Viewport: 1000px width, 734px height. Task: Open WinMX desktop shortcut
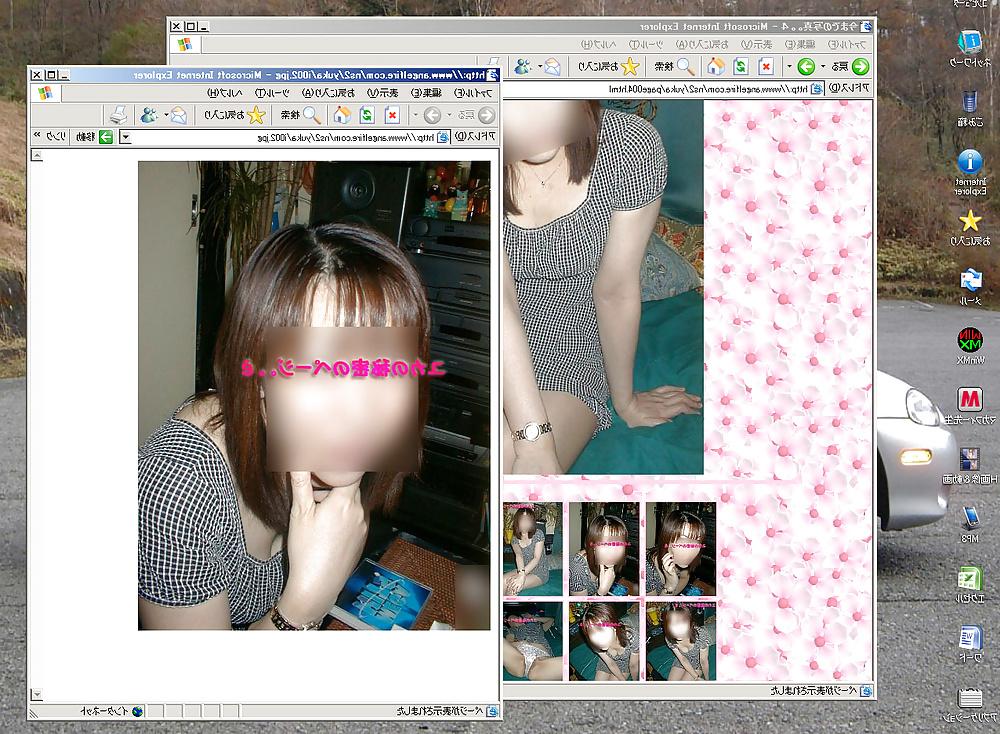point(970,346)
